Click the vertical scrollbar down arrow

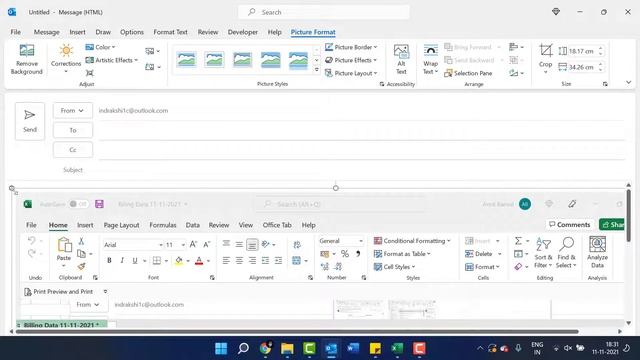[x=629, y=323]
